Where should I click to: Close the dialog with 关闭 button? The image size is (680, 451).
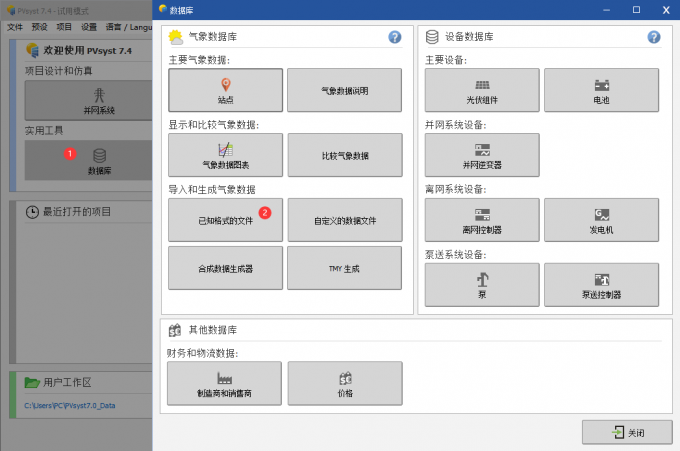coord(627,432)
